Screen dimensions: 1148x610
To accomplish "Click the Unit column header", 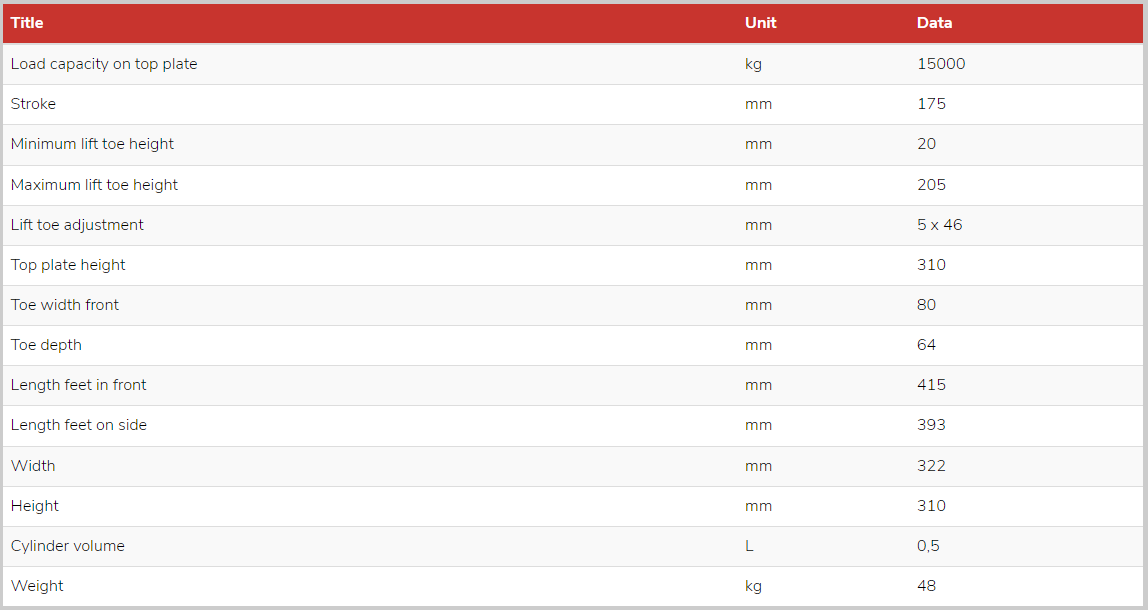I will coord(761,23).
